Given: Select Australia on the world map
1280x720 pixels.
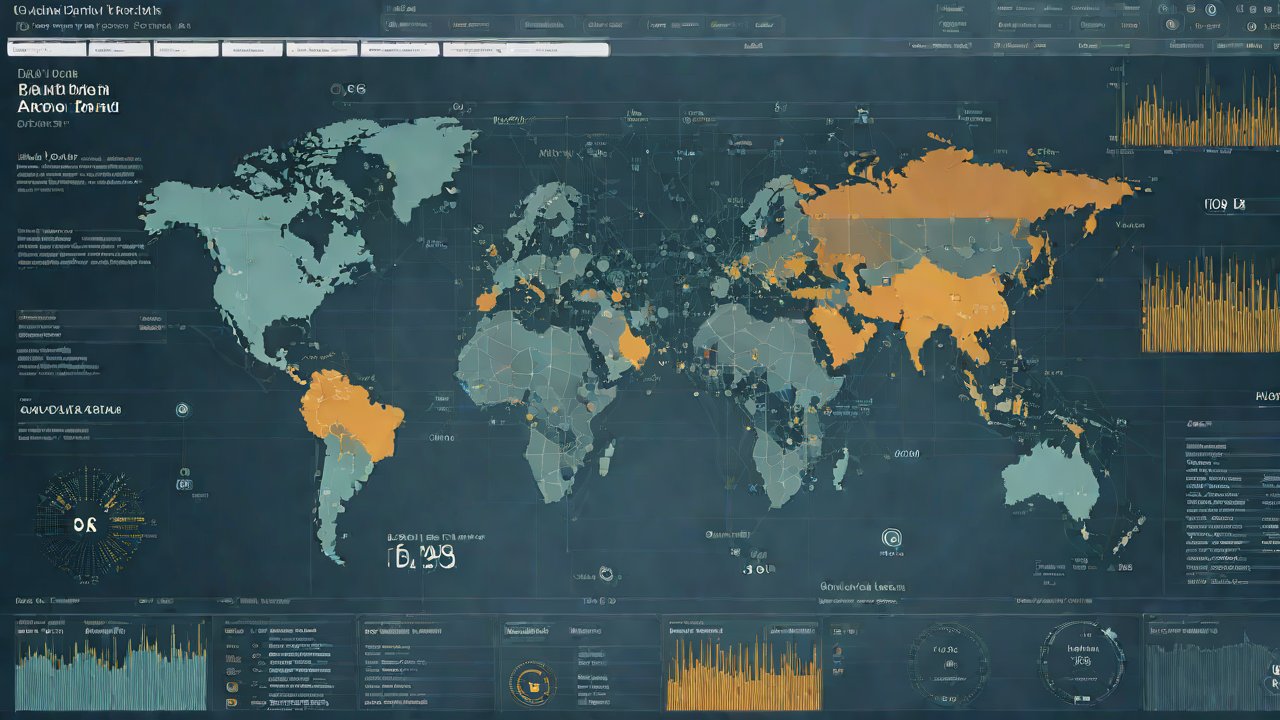Looking at the screenshot, I should (x=1050, y=480).
